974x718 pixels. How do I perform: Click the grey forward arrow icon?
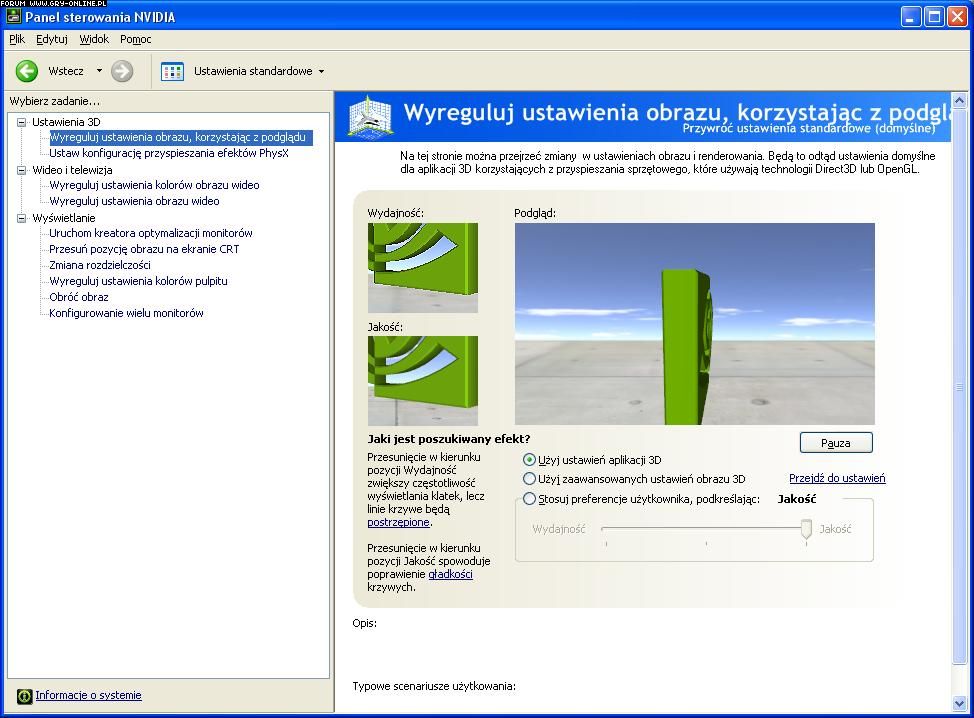(x=122, y=71)
